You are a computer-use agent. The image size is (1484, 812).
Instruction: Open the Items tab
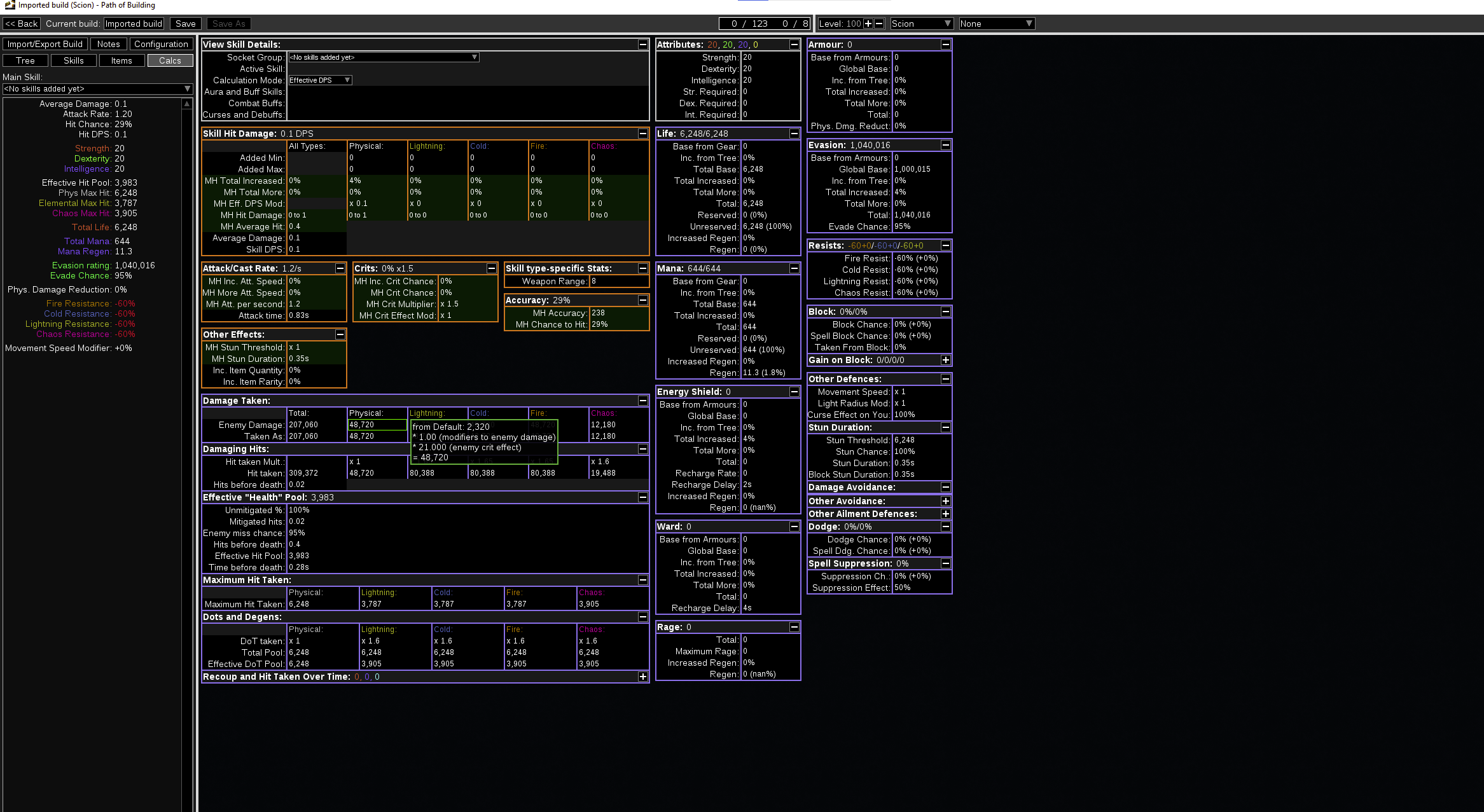pyautogui.click(x=121, y=60)
